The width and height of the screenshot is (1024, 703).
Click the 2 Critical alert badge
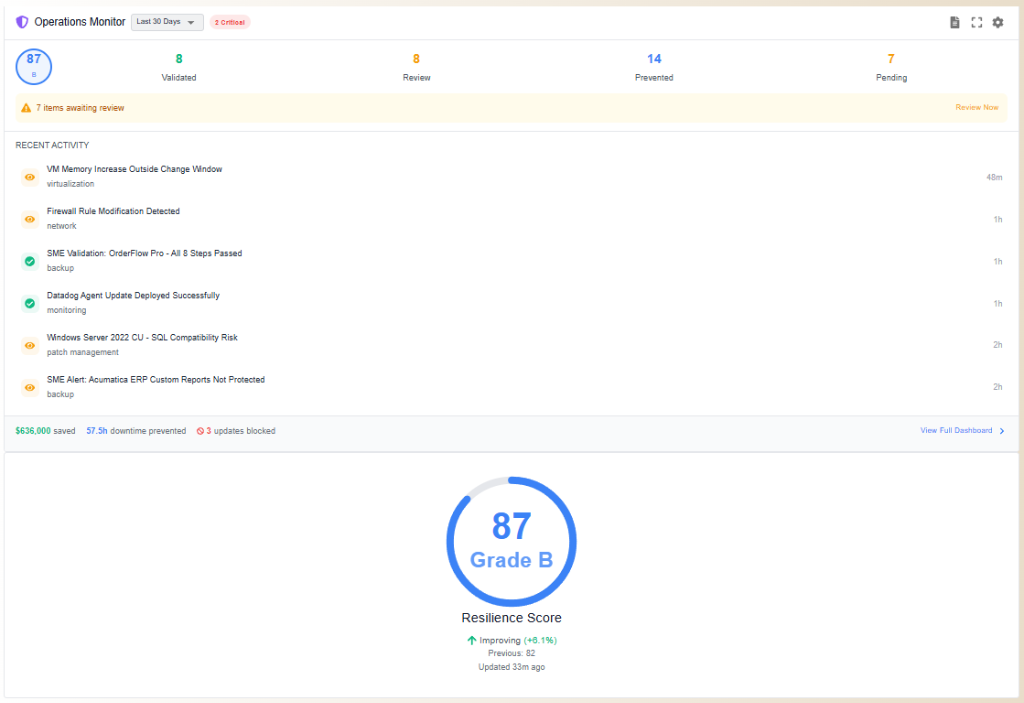(229, 21)
